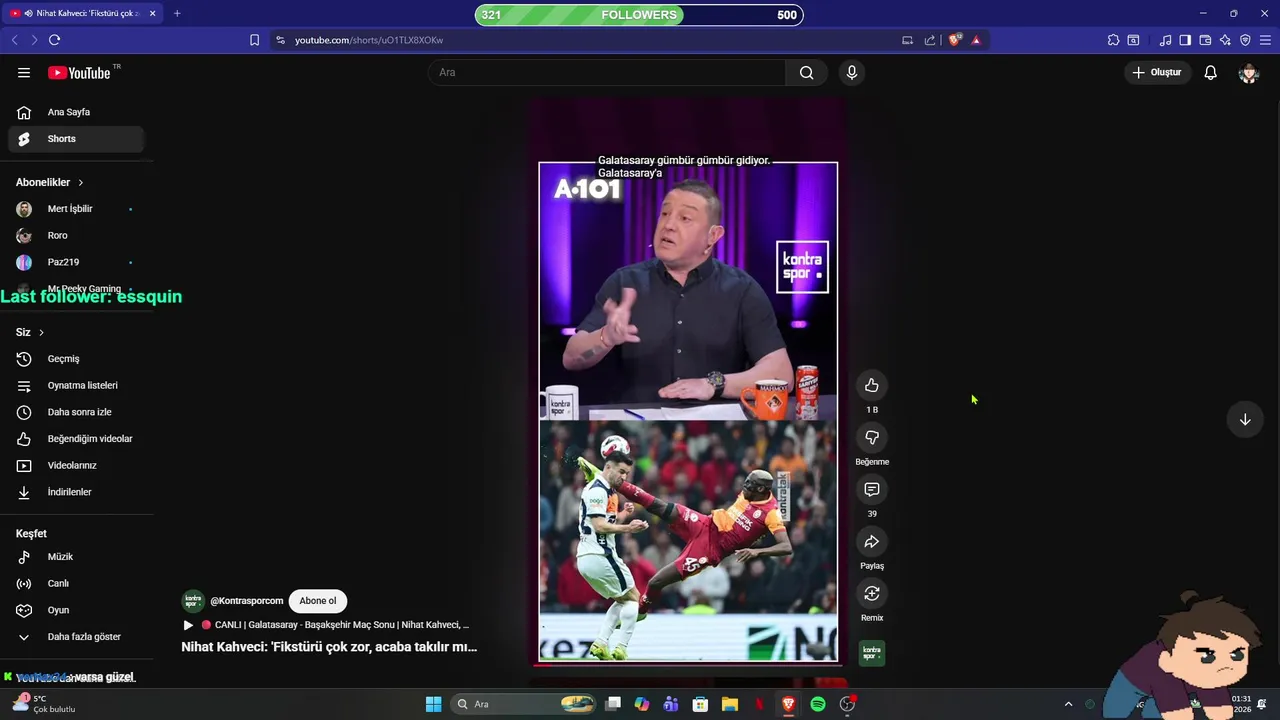This screenshot has width=1280, height=720.
Task: Open the comments showing 39
Action: point(872,490)
